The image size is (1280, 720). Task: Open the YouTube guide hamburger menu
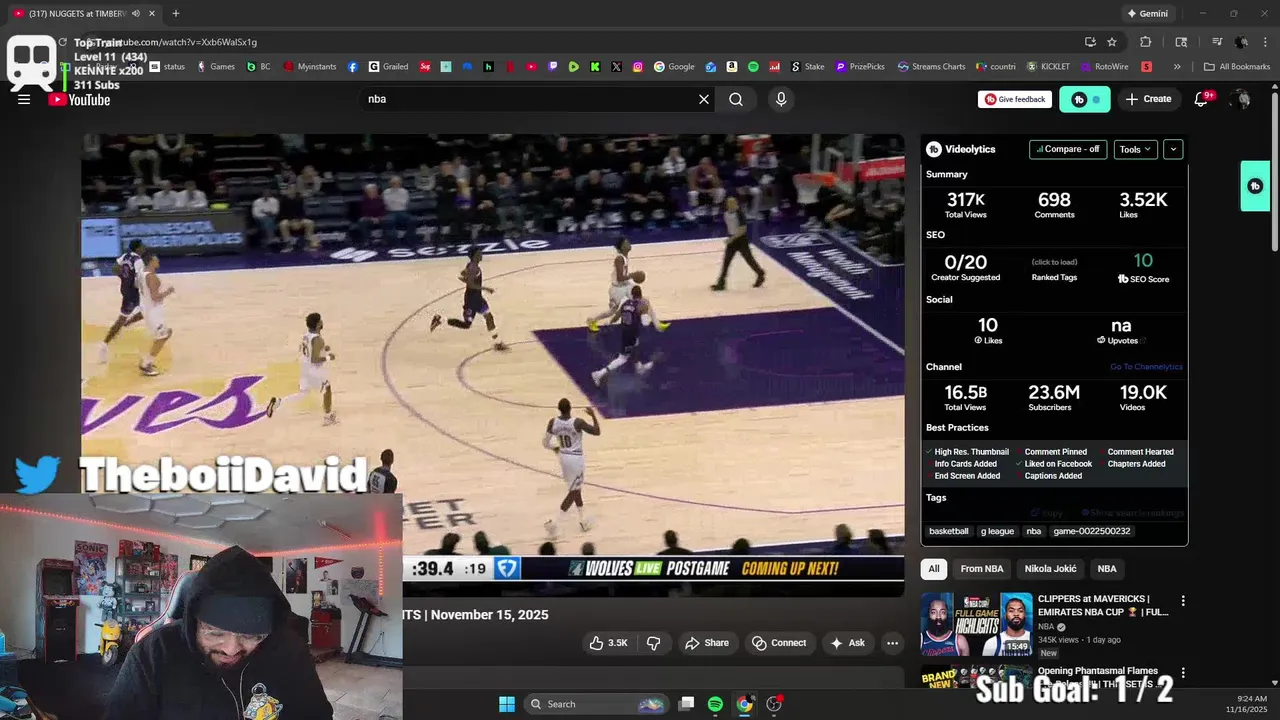point(24,99)
